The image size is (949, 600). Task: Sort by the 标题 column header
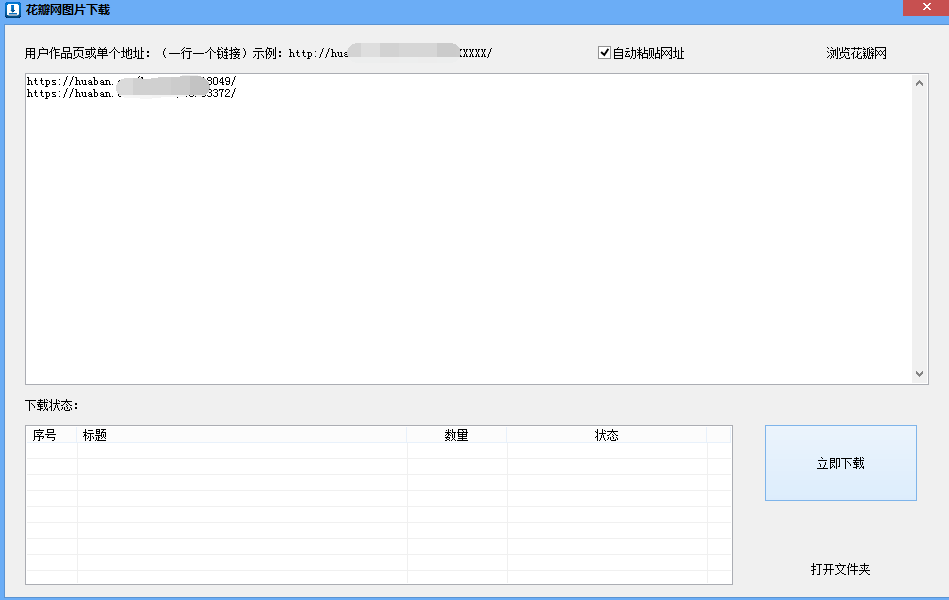pos(241,435)
